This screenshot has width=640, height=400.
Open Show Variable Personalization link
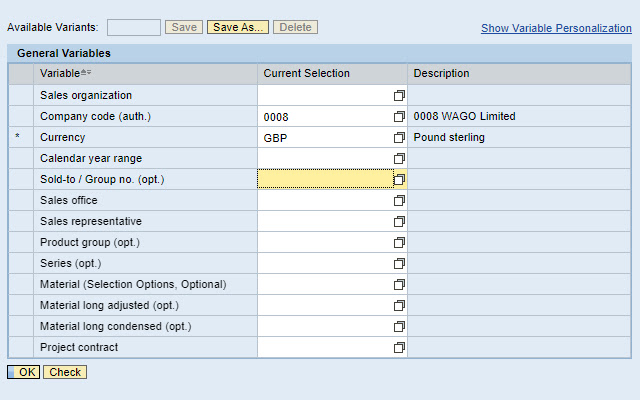(x=556, y=29)
